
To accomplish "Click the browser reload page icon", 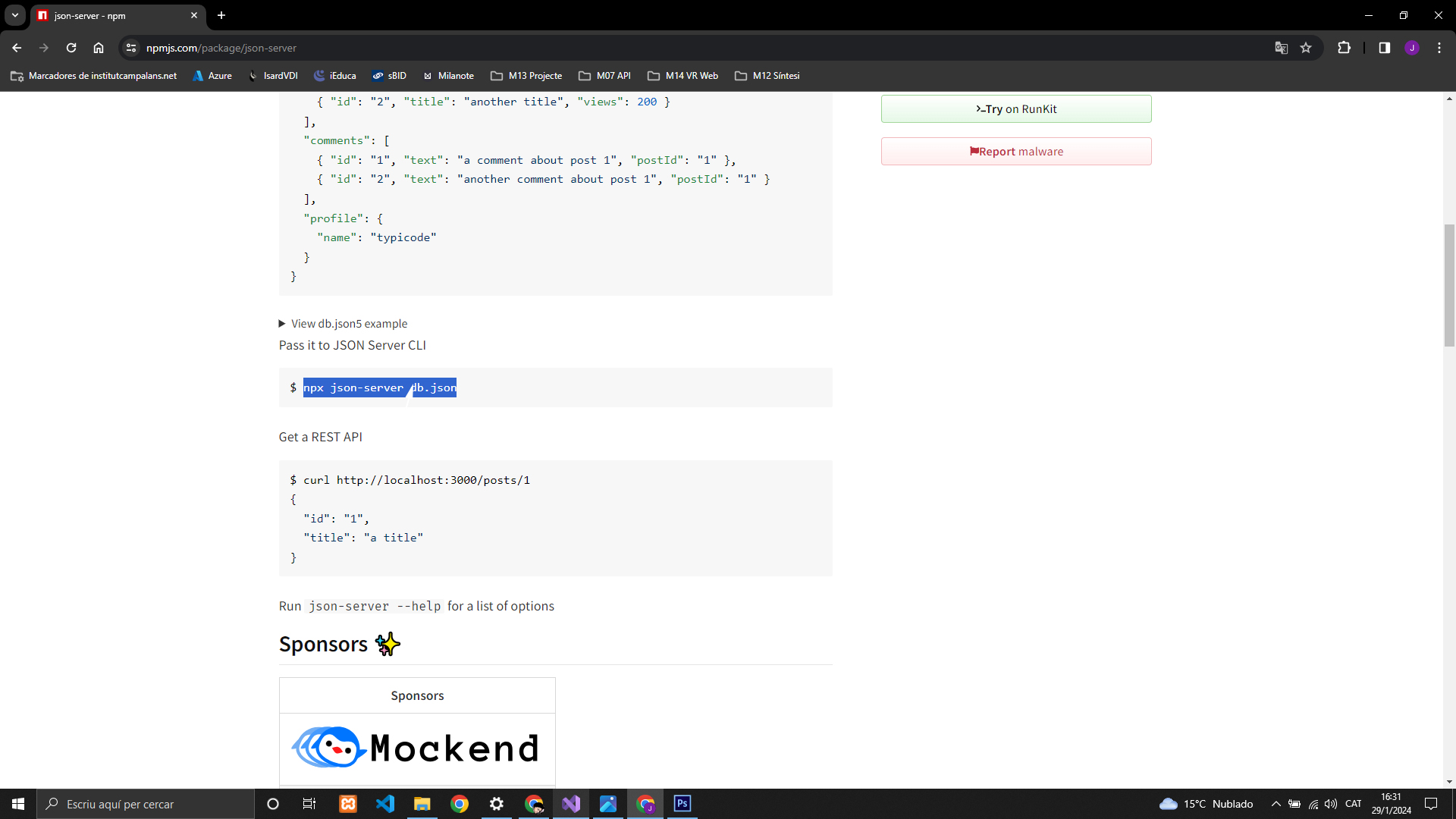I will point(71,48).
